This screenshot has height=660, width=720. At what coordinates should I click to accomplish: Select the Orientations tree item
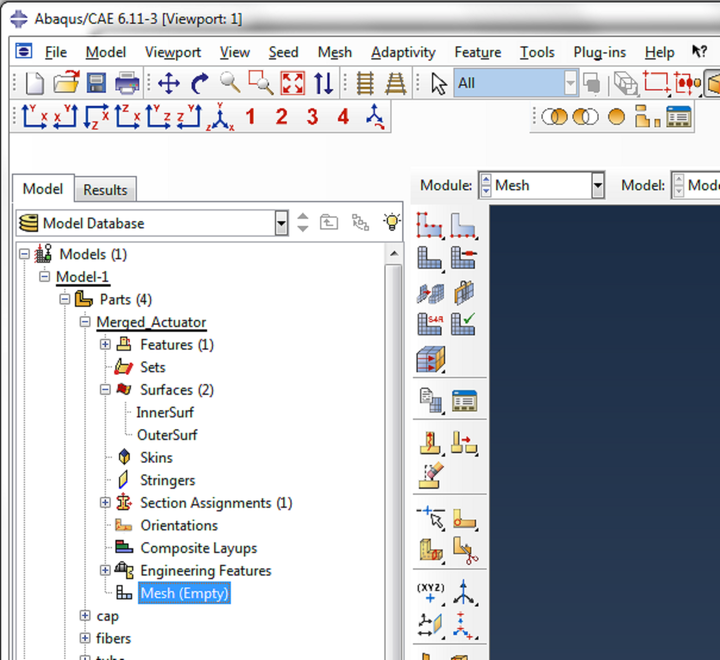(x=179, y=525)
